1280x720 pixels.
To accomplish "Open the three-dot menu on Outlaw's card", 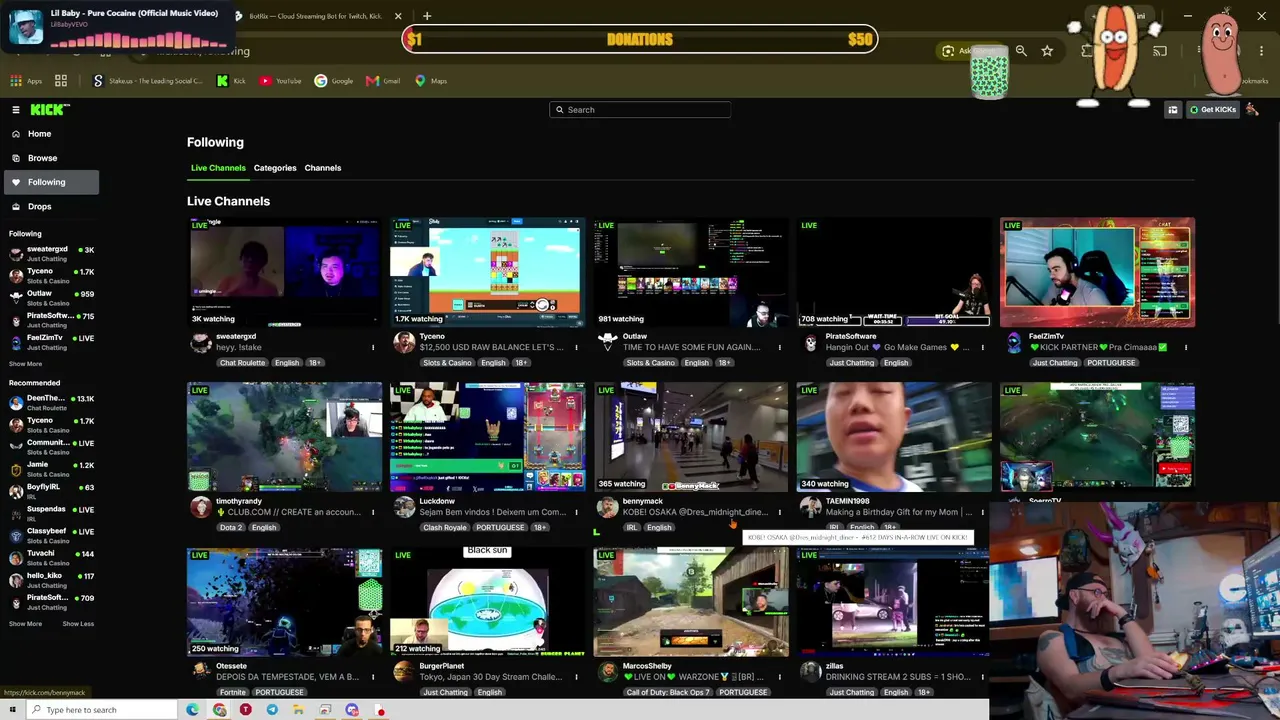I will (x=779, y=348).
